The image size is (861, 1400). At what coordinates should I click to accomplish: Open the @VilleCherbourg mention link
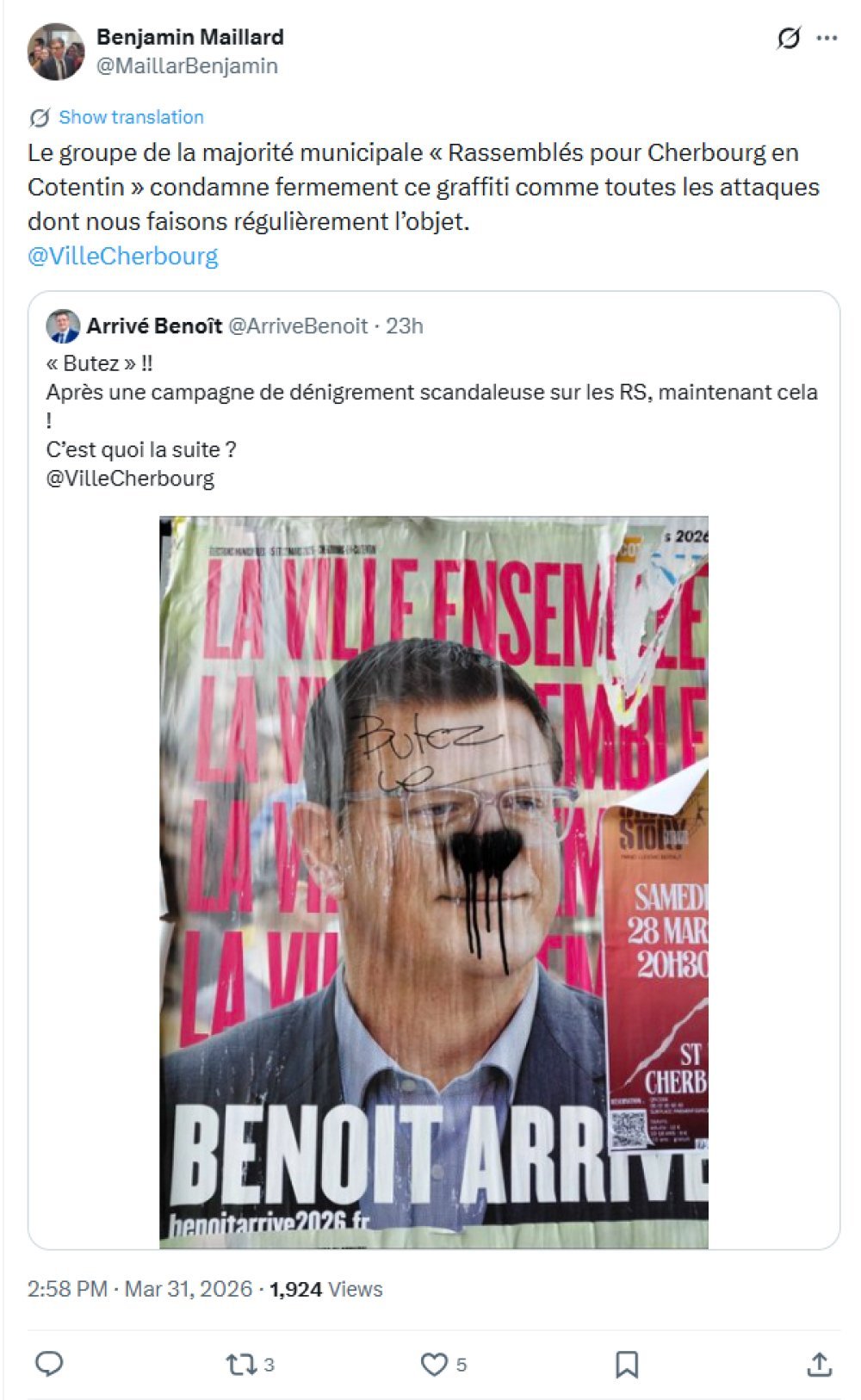click(x=123, y=256)
